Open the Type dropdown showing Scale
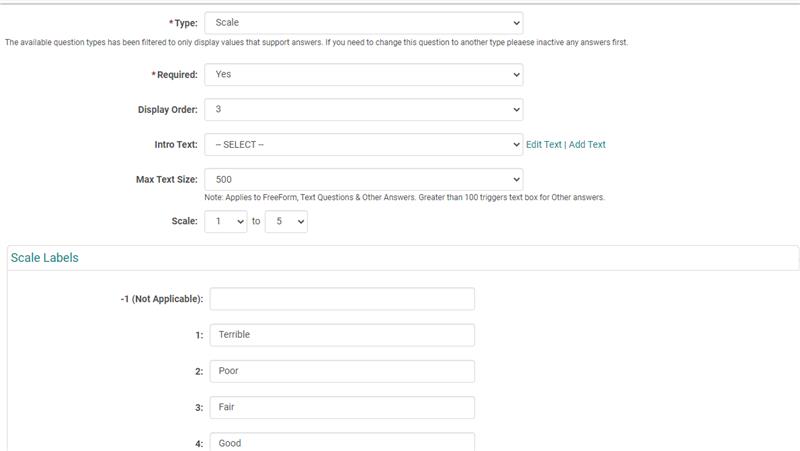Screen dimensions: 800x451 tap(363, 22)
